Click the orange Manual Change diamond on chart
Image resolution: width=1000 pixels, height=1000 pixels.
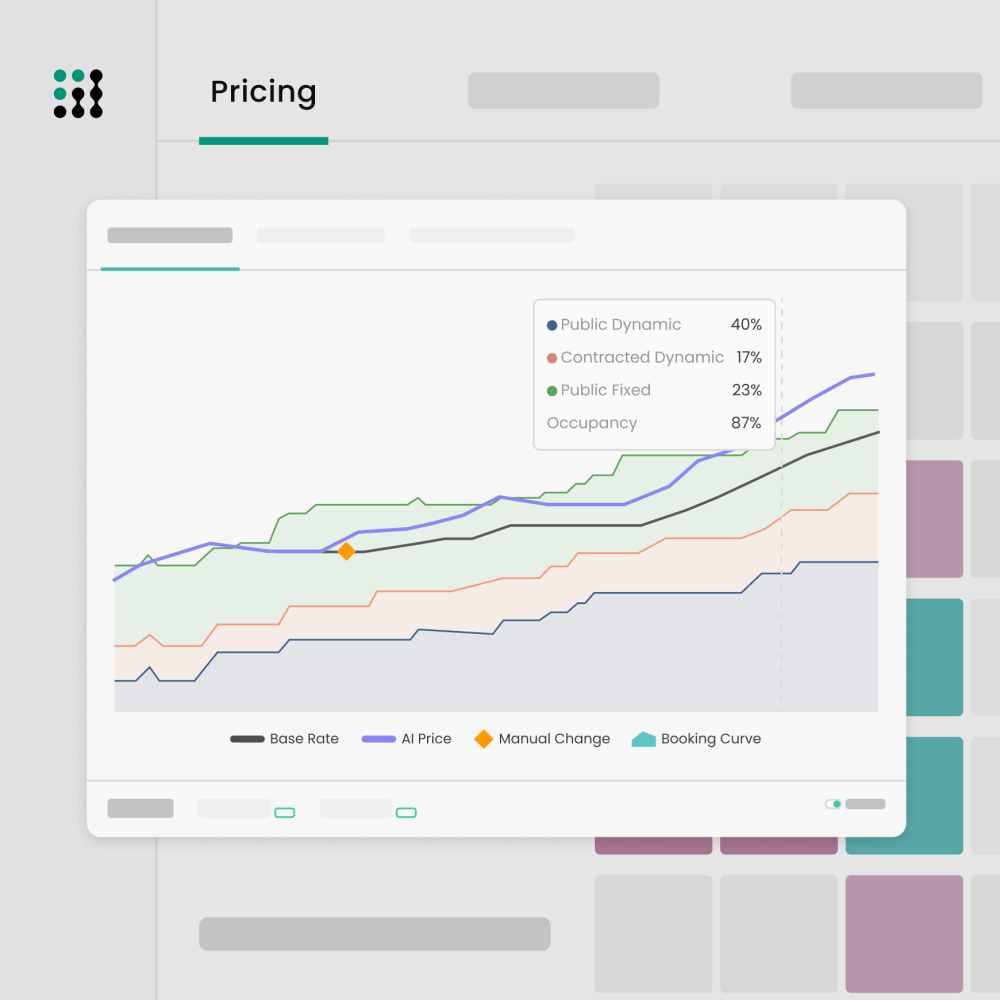346,551
